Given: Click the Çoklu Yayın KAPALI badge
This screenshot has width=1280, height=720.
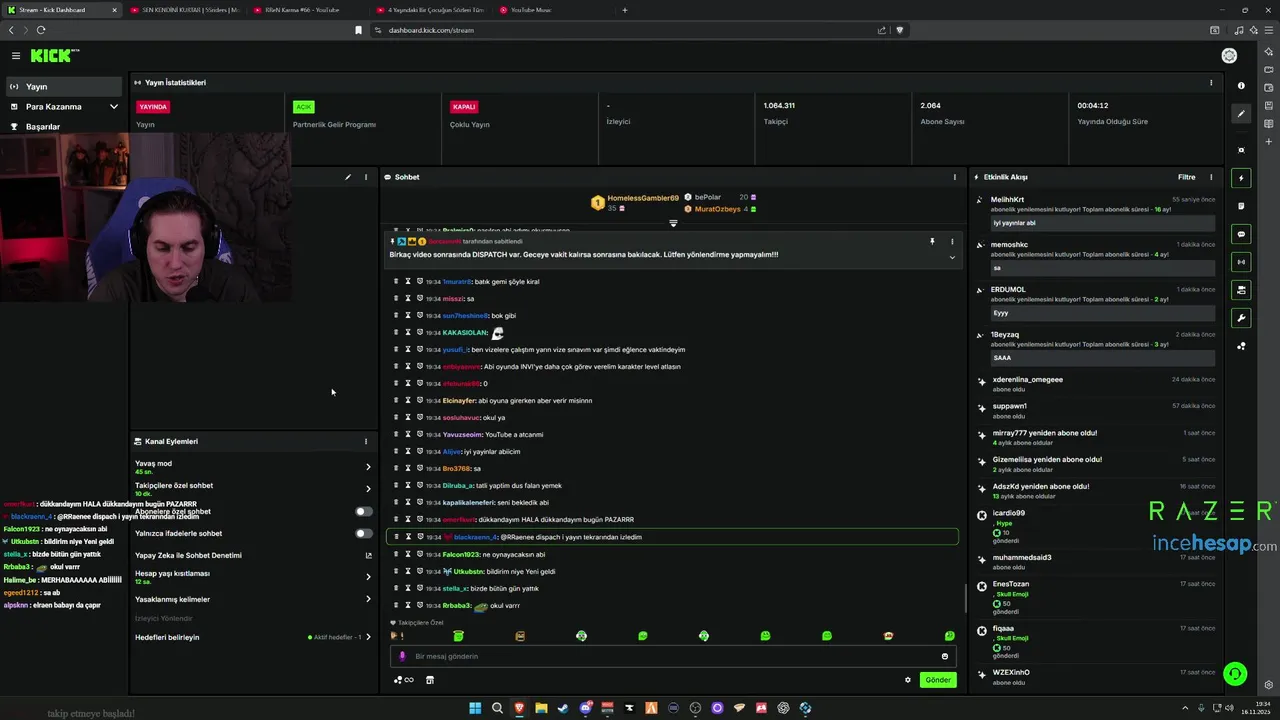Looking at the screenshot, I should tap(464, 107).
